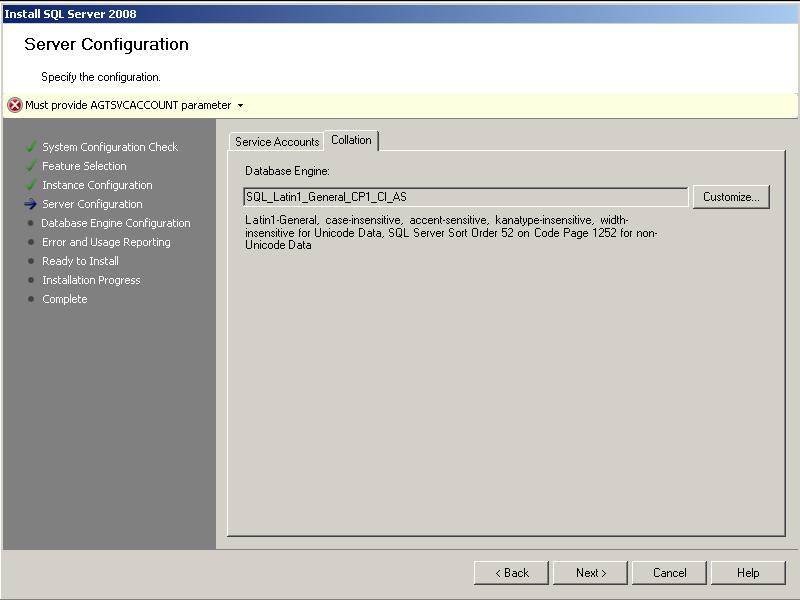Screen dimensions: 800x600
Task: Click the Server Configuration page heading
Action: 106,44
